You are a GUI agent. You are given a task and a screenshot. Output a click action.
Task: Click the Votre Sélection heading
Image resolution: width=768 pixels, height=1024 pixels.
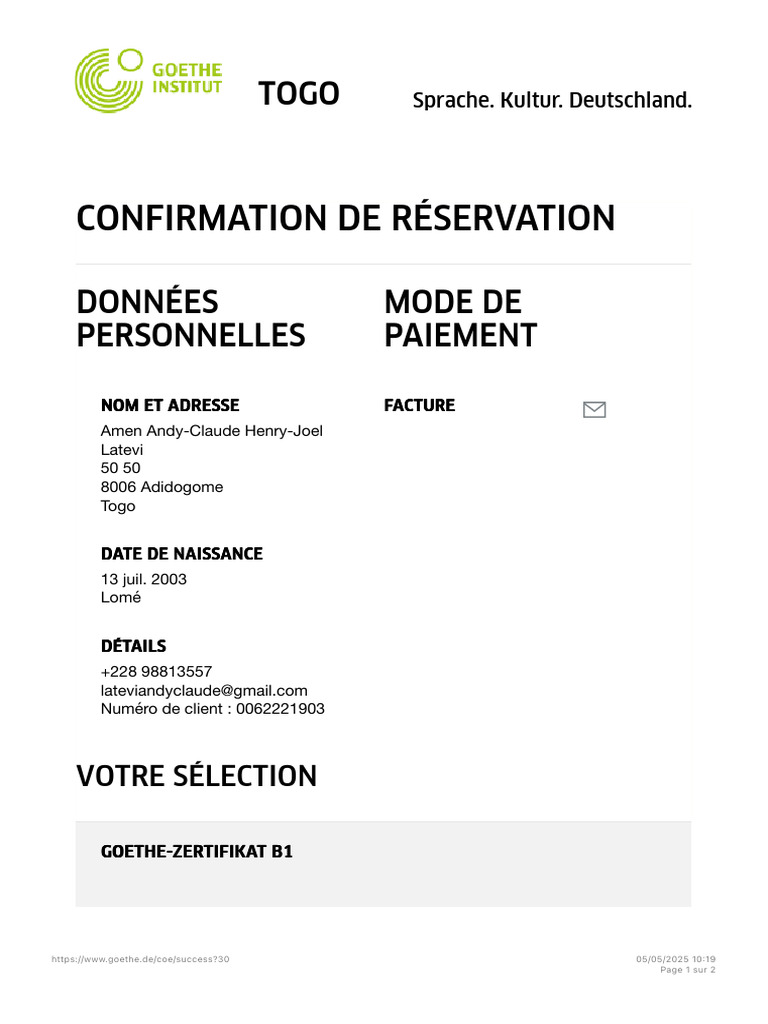click(197, 775)
